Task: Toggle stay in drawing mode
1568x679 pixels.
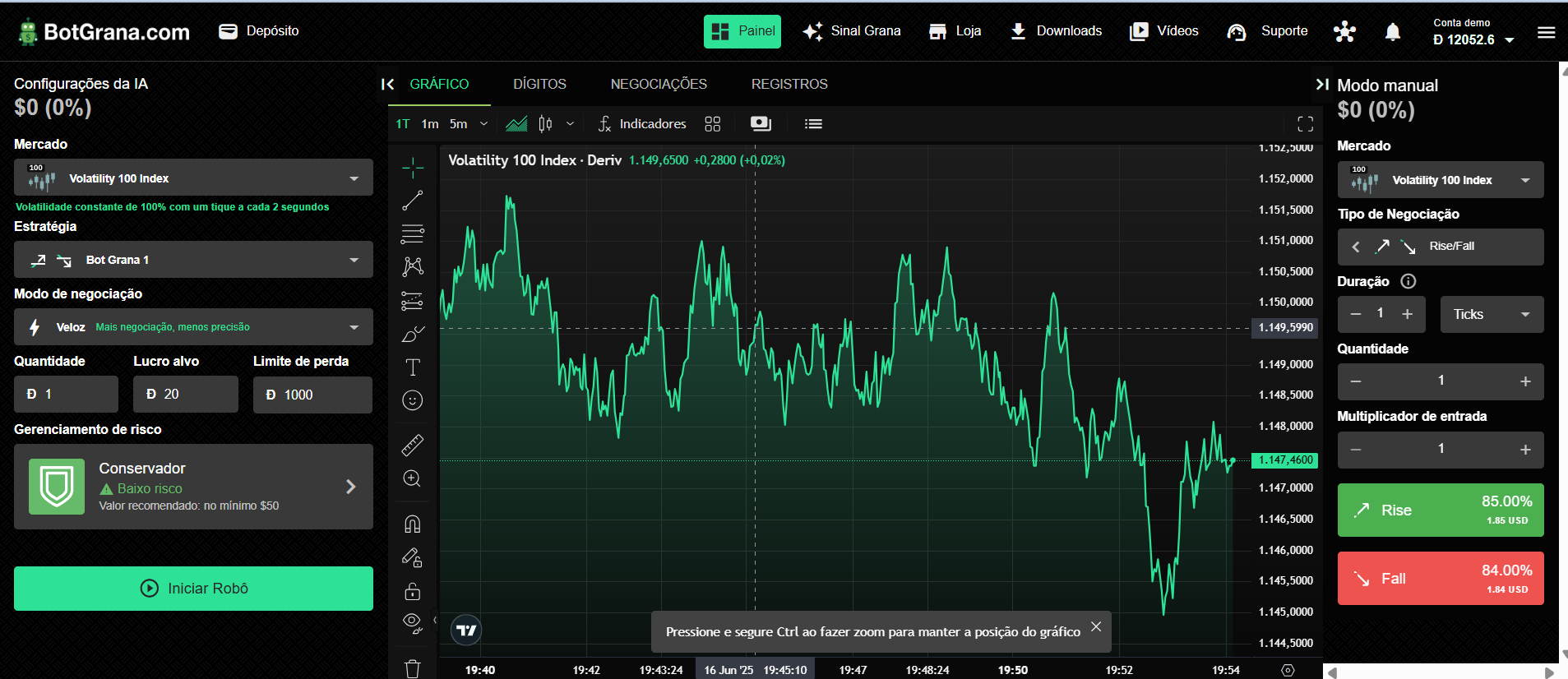Action: point(413,557)
